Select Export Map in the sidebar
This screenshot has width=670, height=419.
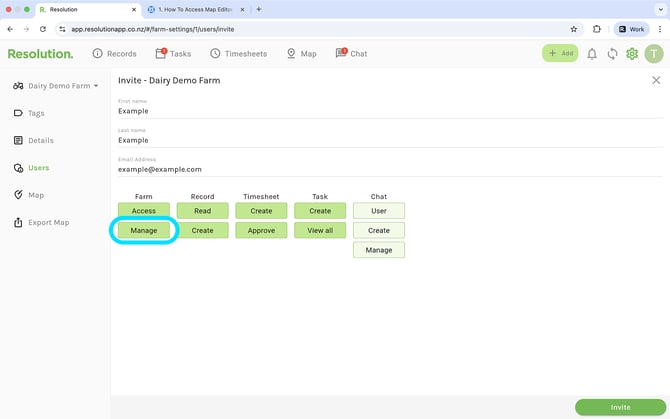[x=41, y=223]
